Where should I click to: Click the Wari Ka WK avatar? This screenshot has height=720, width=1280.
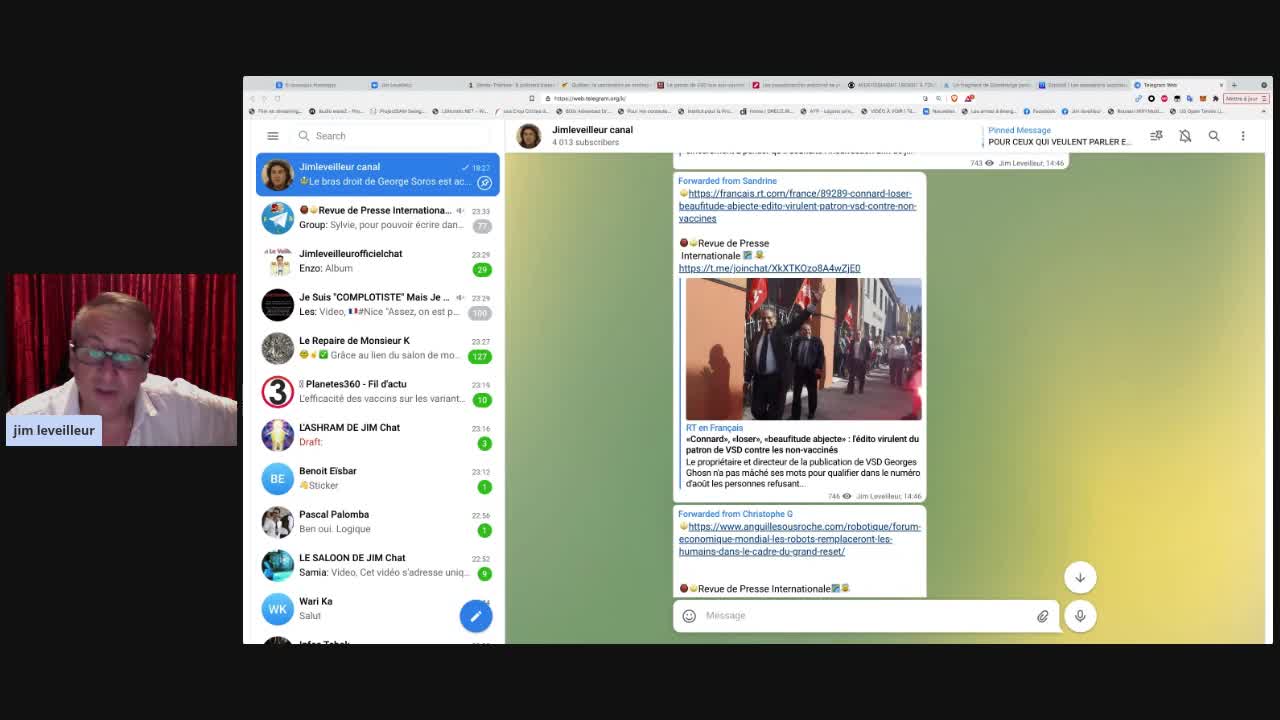click(x=277, y=609)
